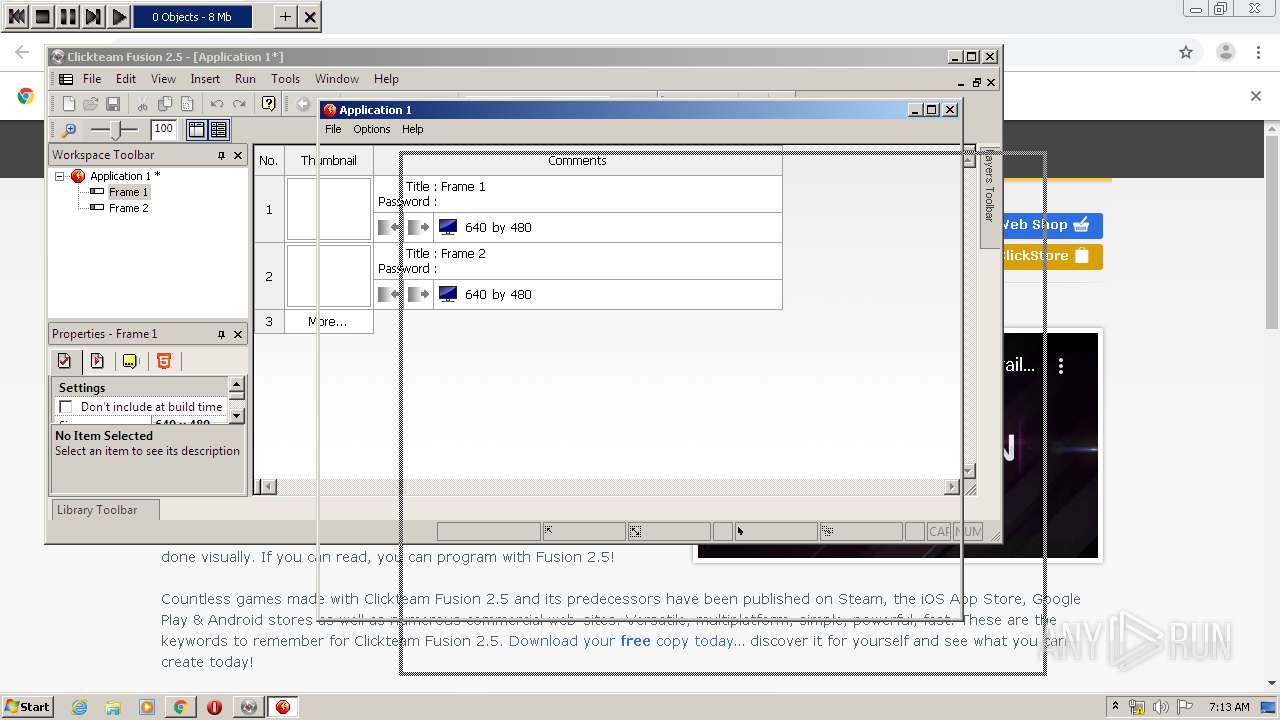Image resolution: width=1280 pixels, height=720 pixels.
Task: Click the zoom value field showing 100
Action: click(x=163, y=129)
